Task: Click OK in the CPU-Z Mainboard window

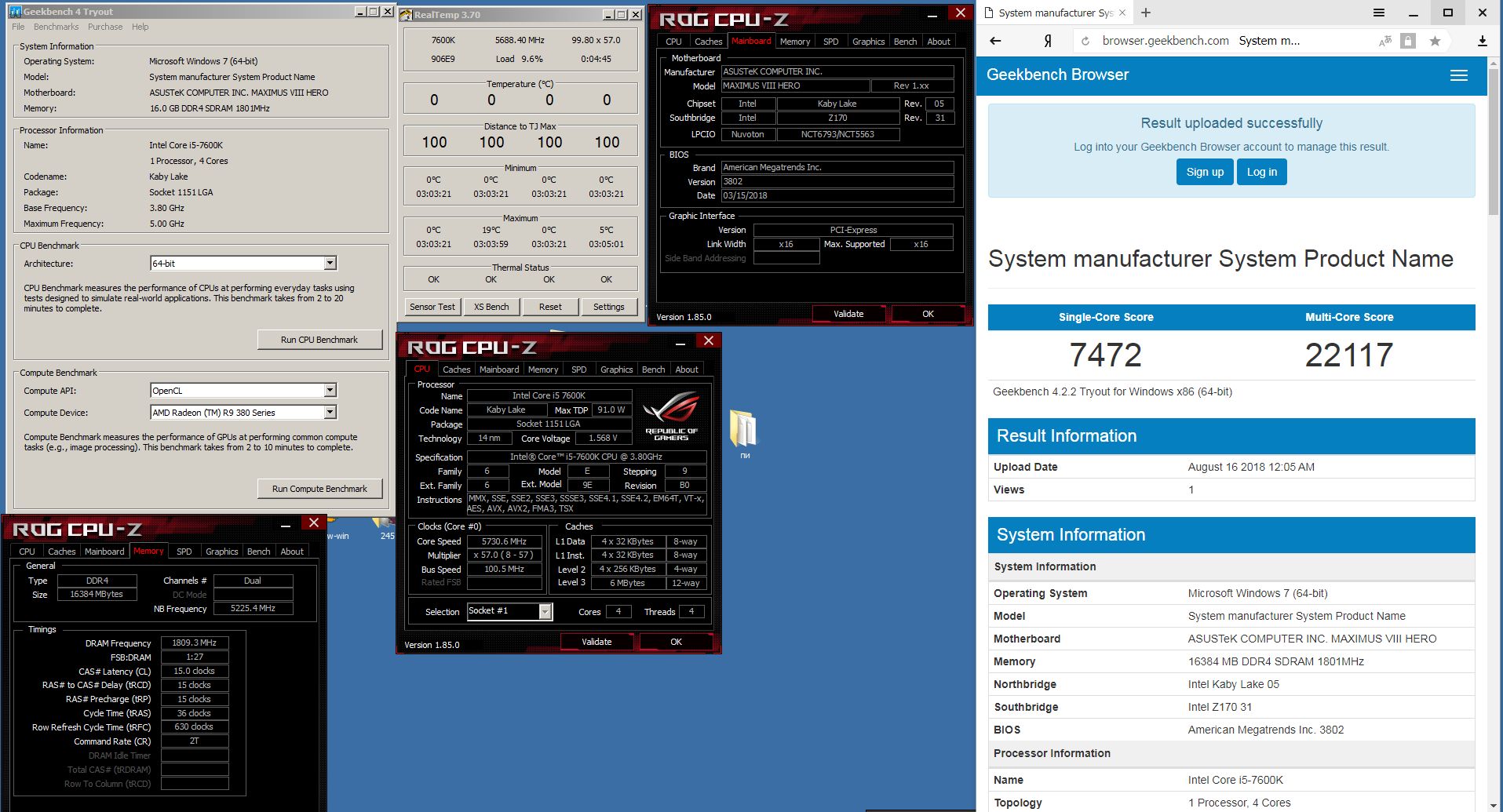Action: [928, 314]
